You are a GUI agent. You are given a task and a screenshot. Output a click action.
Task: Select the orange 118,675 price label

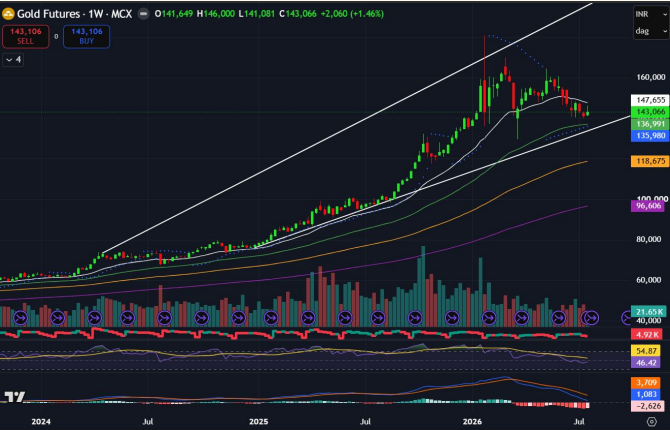pyautogui.click(x=650, y=161)
